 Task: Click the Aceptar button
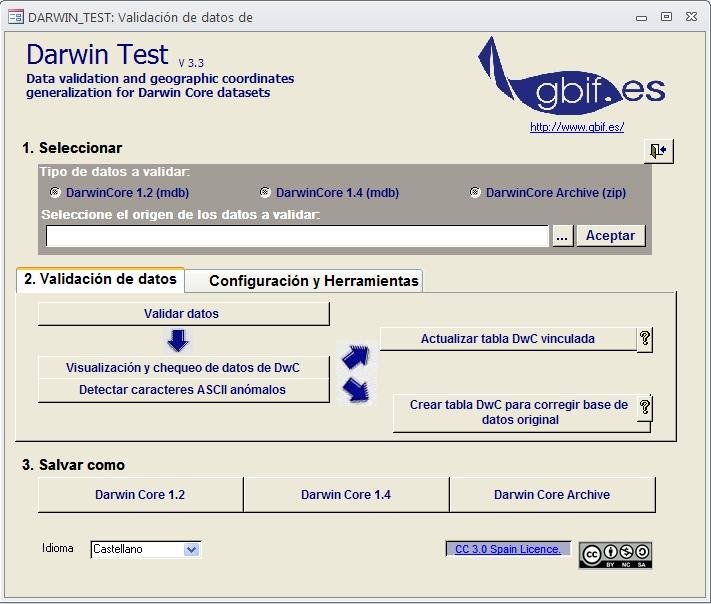pyautogui.click(x=610, y=236)
